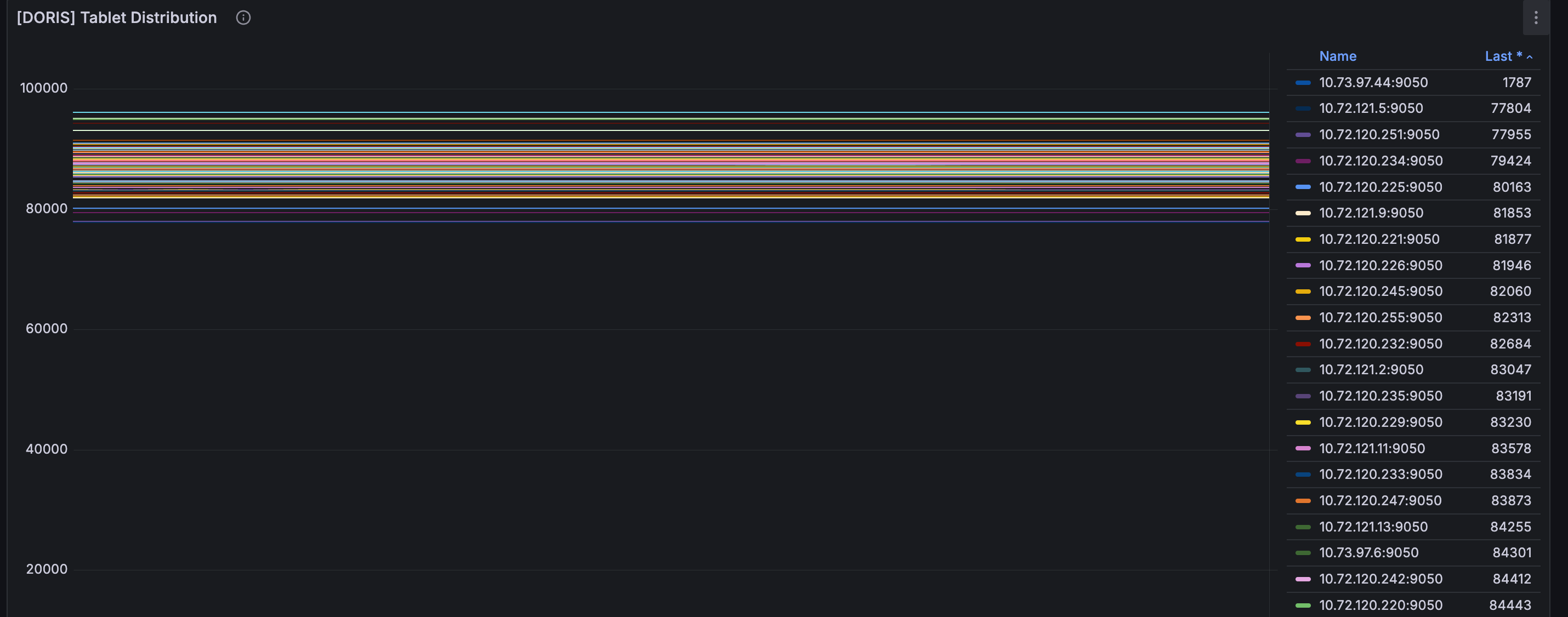Toggle series 10.72.121.5:9050 in legend

tap(1371, 108)
